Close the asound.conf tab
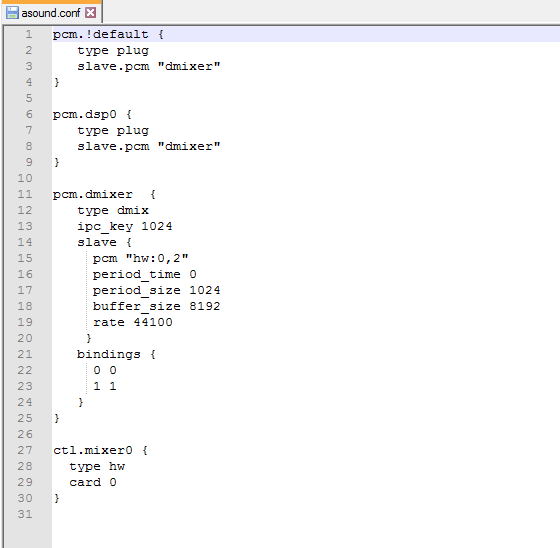Screen dimensions: 560x548 point(91,13)
